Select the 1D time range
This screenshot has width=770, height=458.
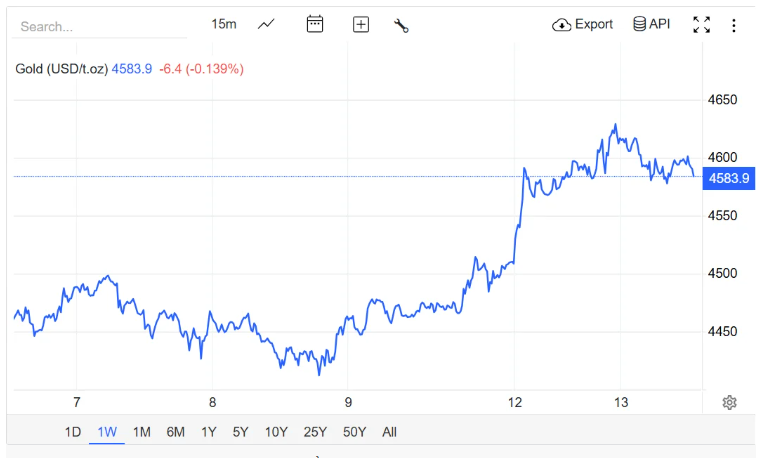tap(73, 432)
